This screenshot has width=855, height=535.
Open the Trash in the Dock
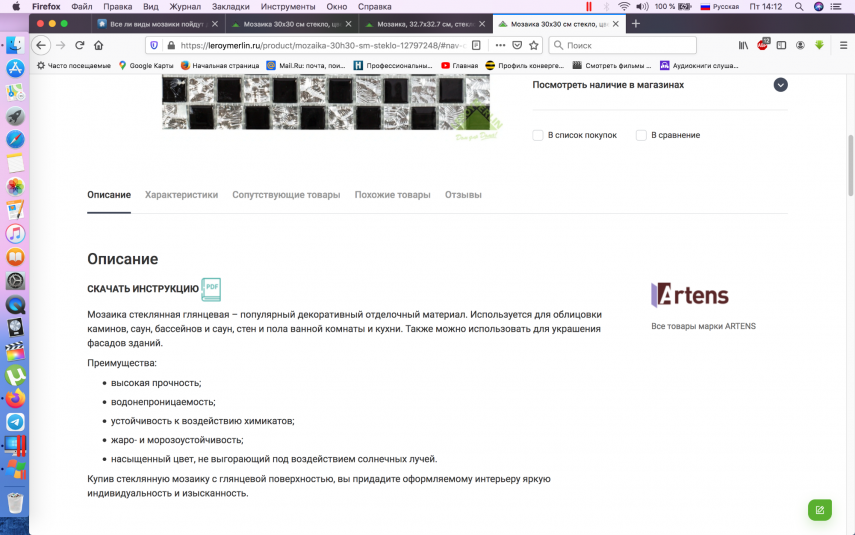pyautogui.click(x=15, y=502)
